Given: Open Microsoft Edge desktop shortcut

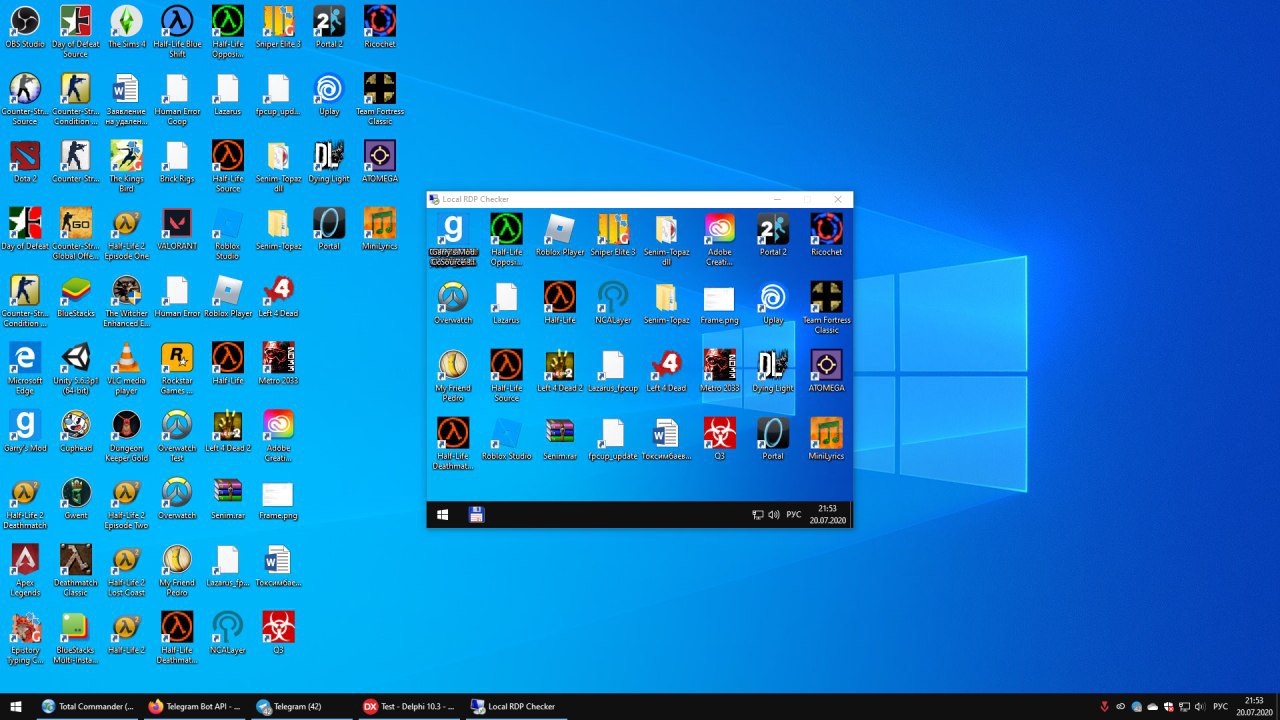Looking at the screenshot, I should (x=25, y=368).
